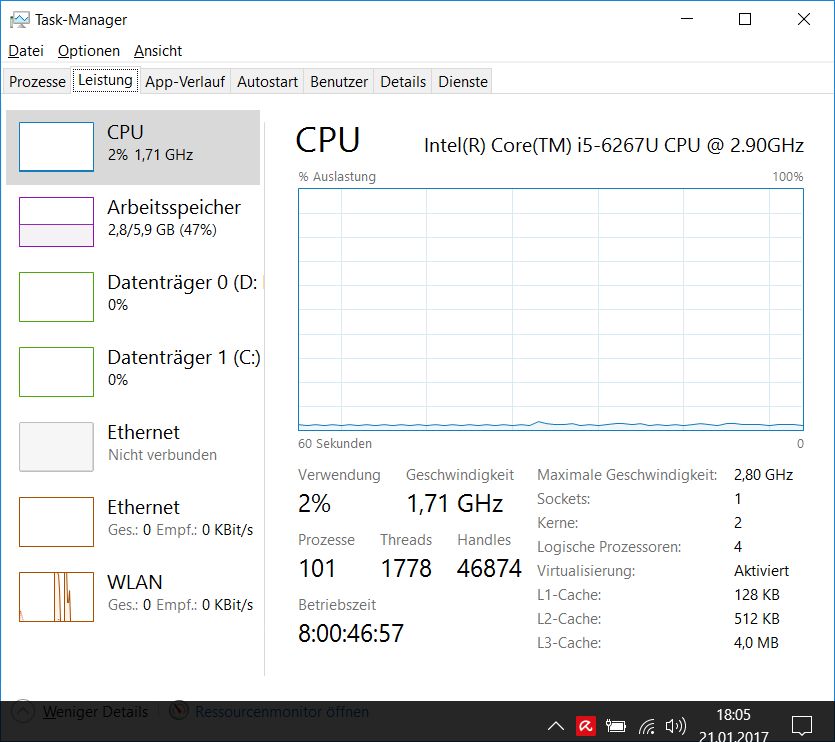The height and width of the screenshot is (742, 835).
Task: Click Ressourcenmonitor öffnen link
Action: [282, 712]
